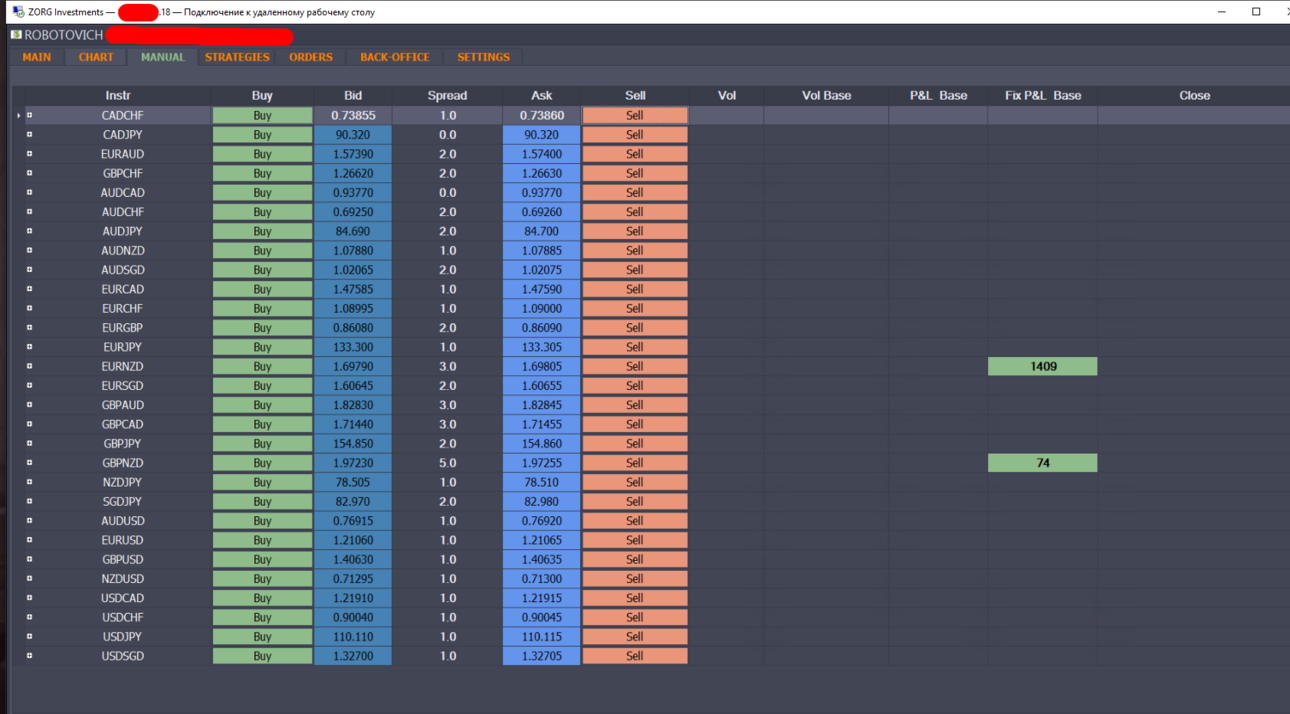
Task: Select the EURCHF instrument name
Action: [122, 308]
